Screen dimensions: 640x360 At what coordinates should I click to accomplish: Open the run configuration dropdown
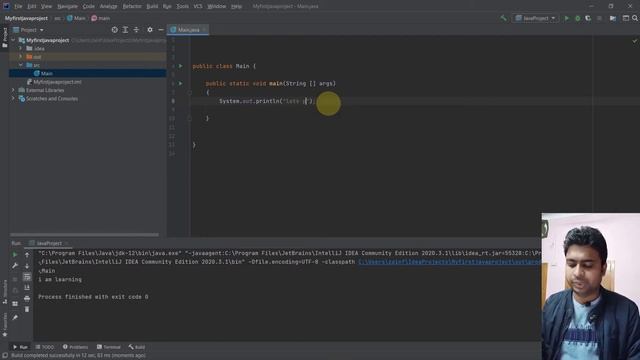535,18
